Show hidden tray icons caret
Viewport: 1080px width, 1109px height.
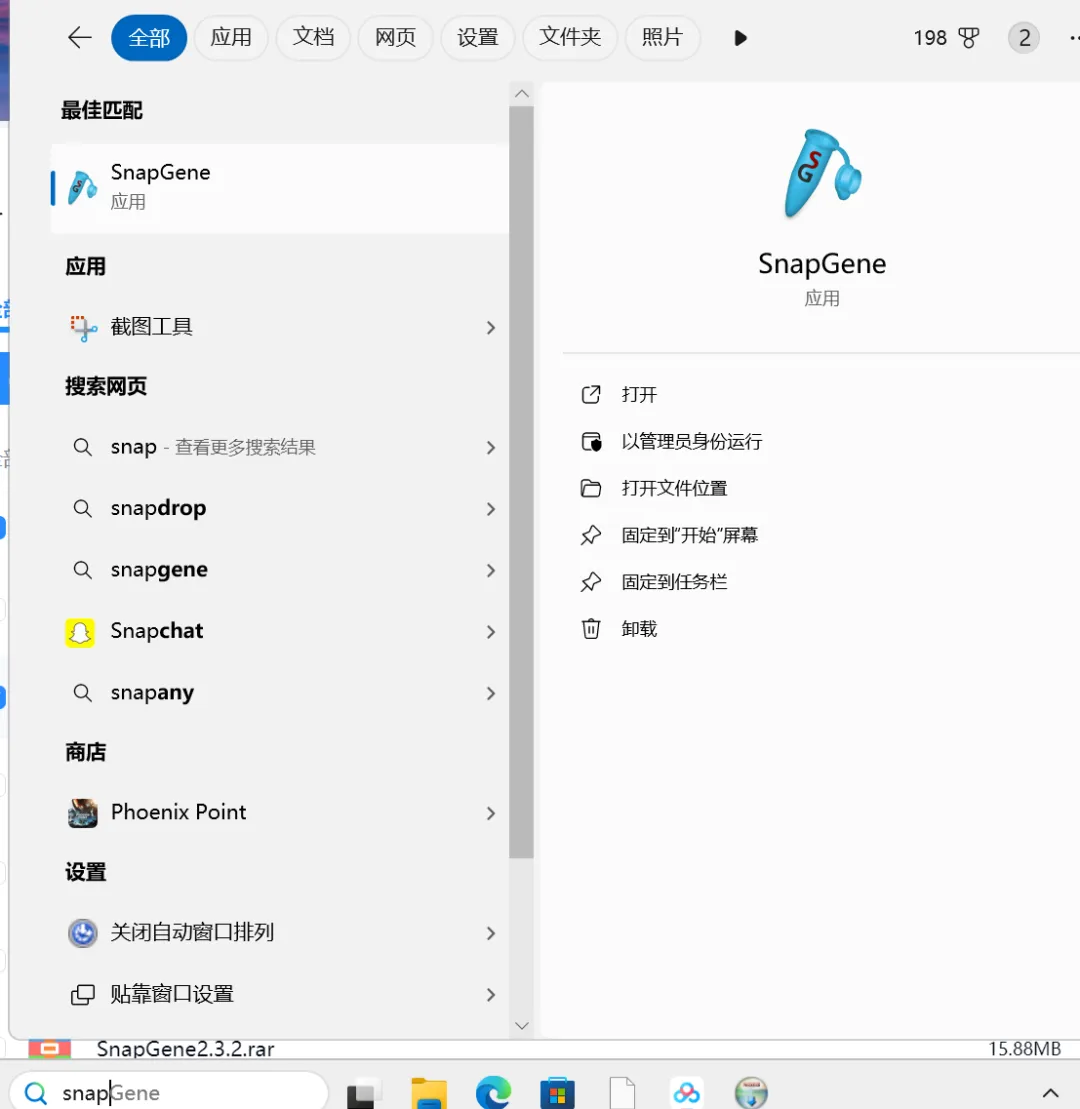1050,1093
